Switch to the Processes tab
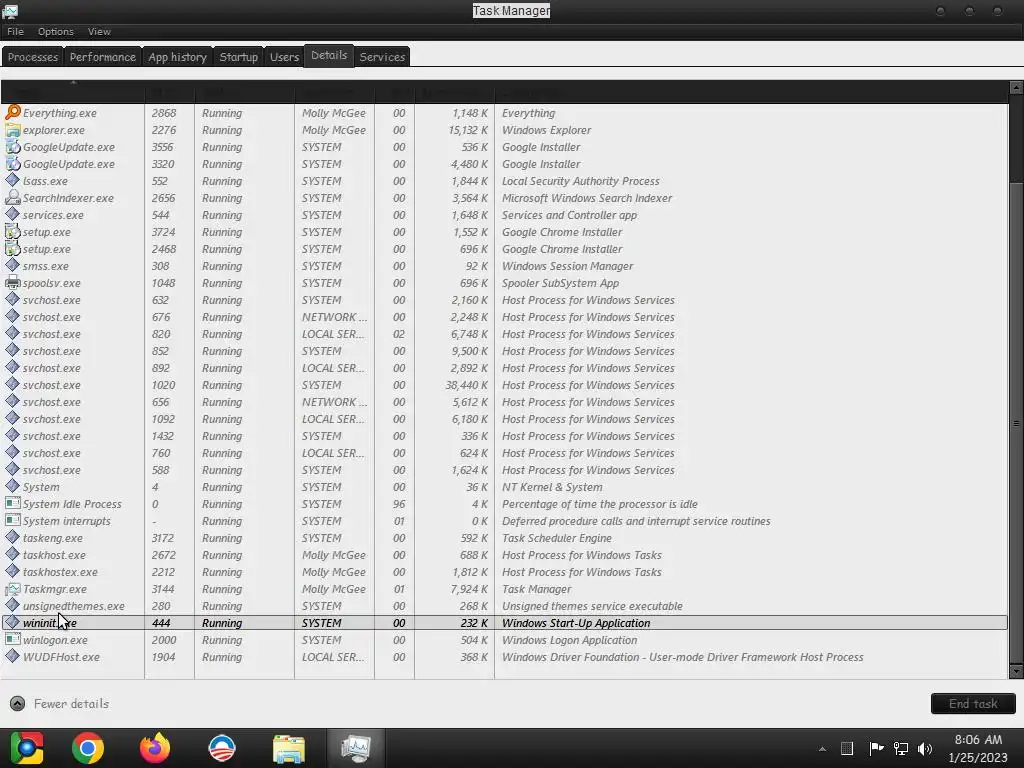 (33, 57)
